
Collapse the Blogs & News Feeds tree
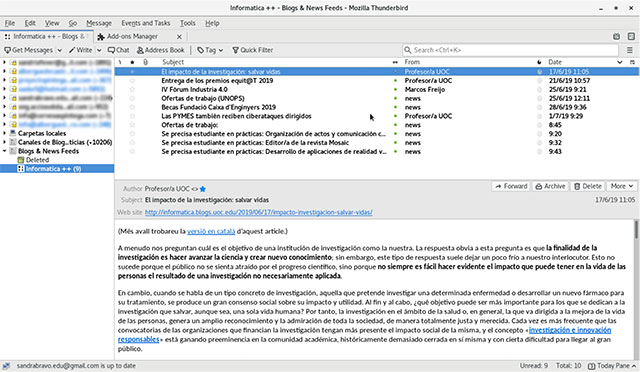4,151
